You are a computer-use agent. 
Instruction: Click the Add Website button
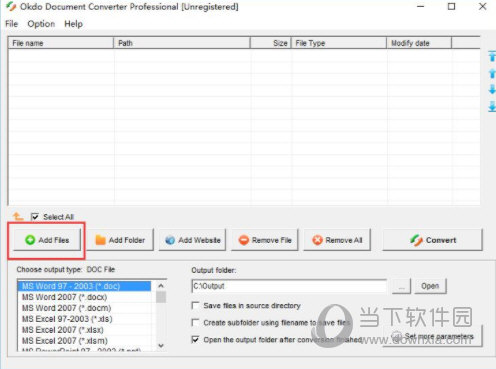[192, 240]
